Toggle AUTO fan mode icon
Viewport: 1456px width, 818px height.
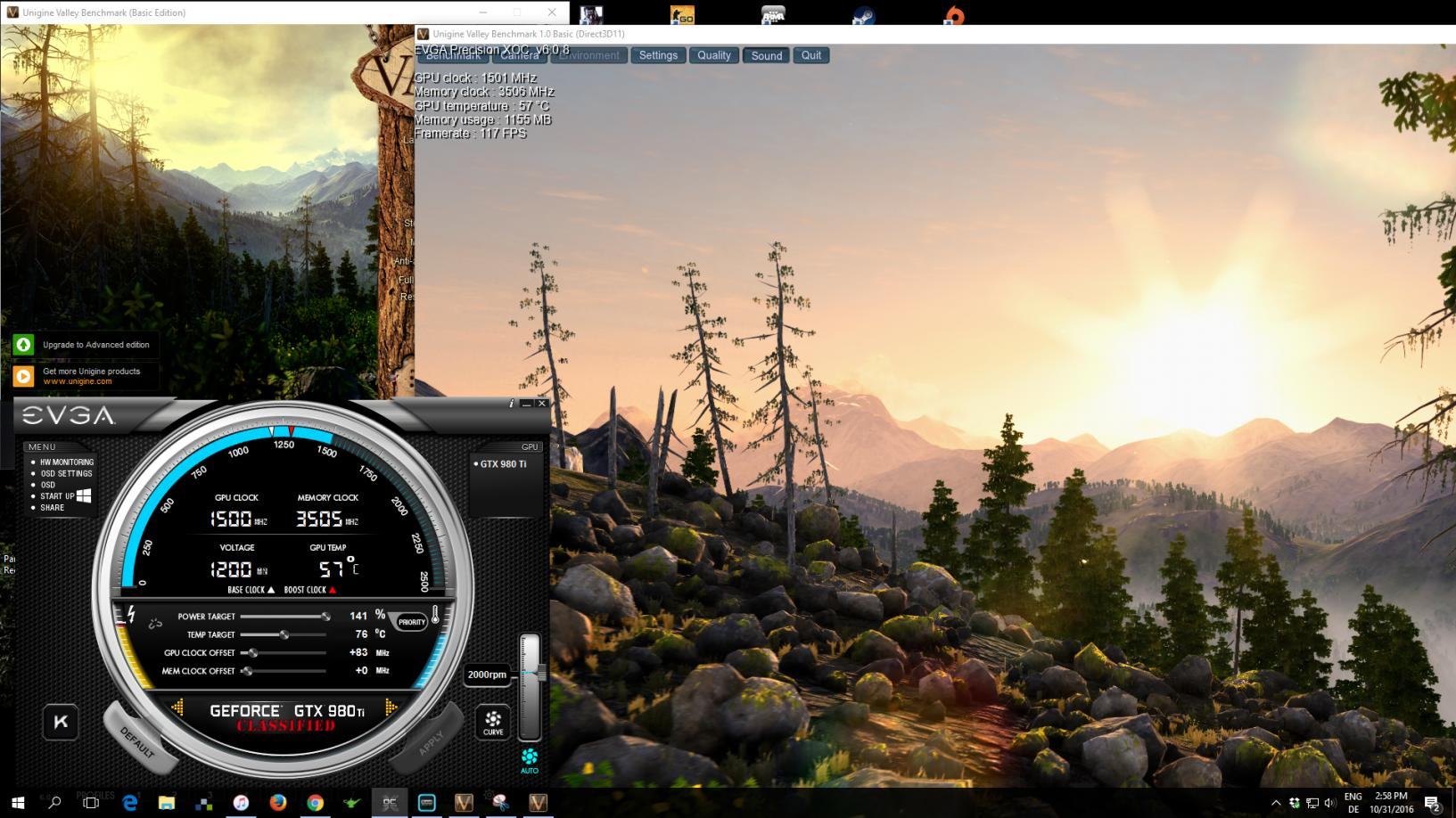click(530, 761)
